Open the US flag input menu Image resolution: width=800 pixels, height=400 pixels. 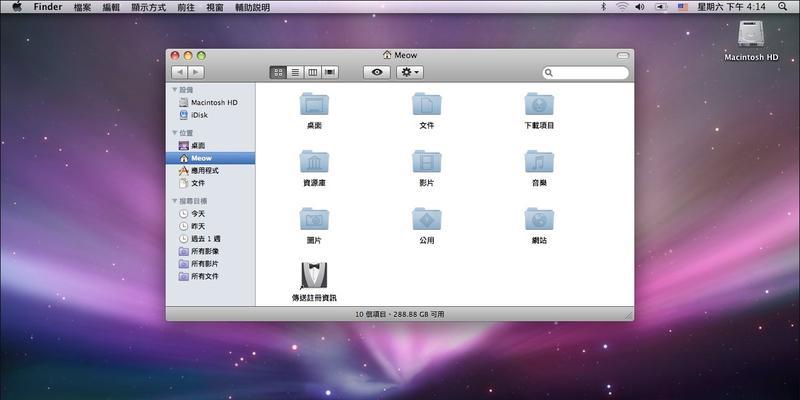click(x=683, y=7)
